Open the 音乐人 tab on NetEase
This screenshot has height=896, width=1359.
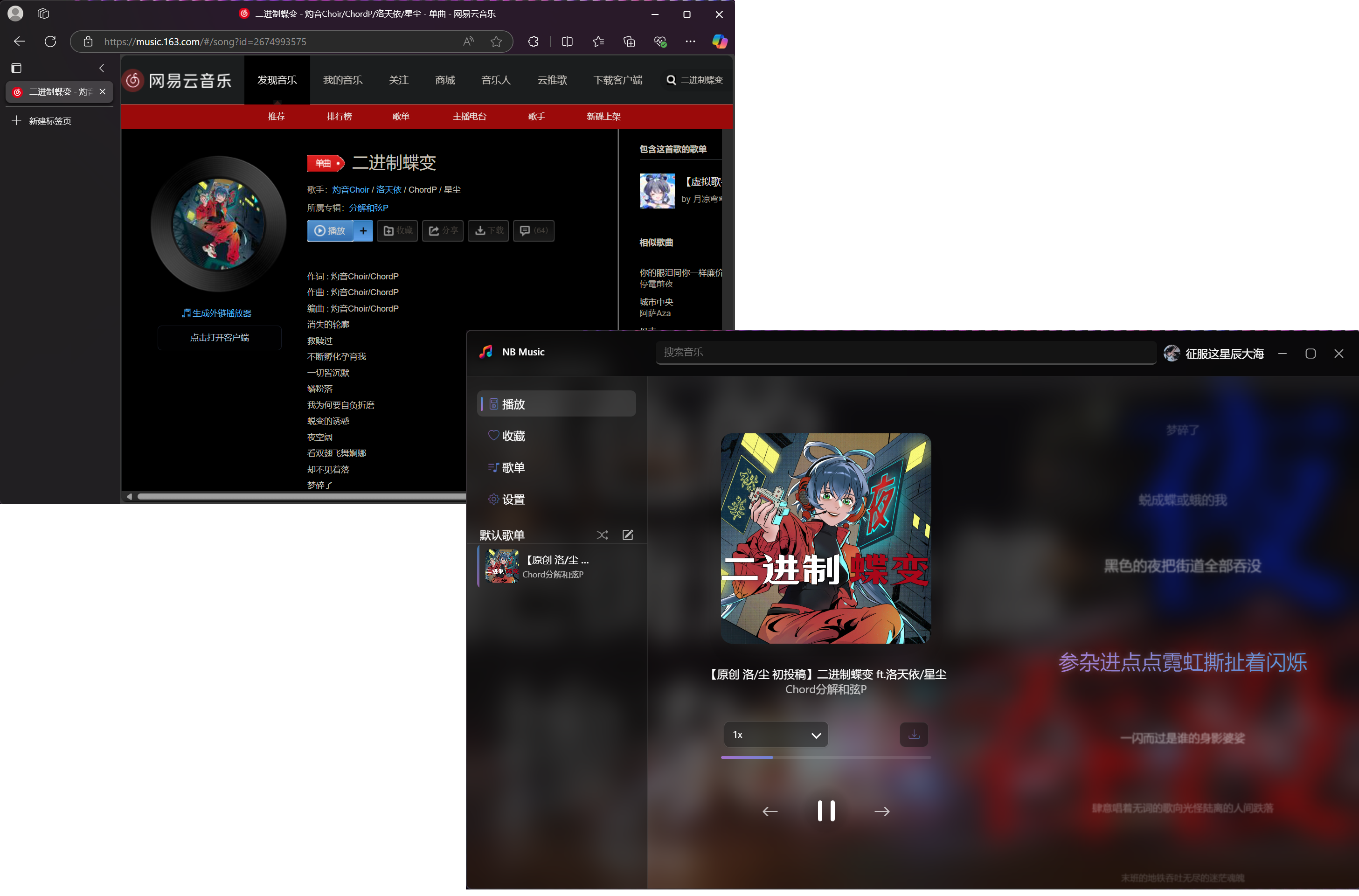tap(496, 80)
